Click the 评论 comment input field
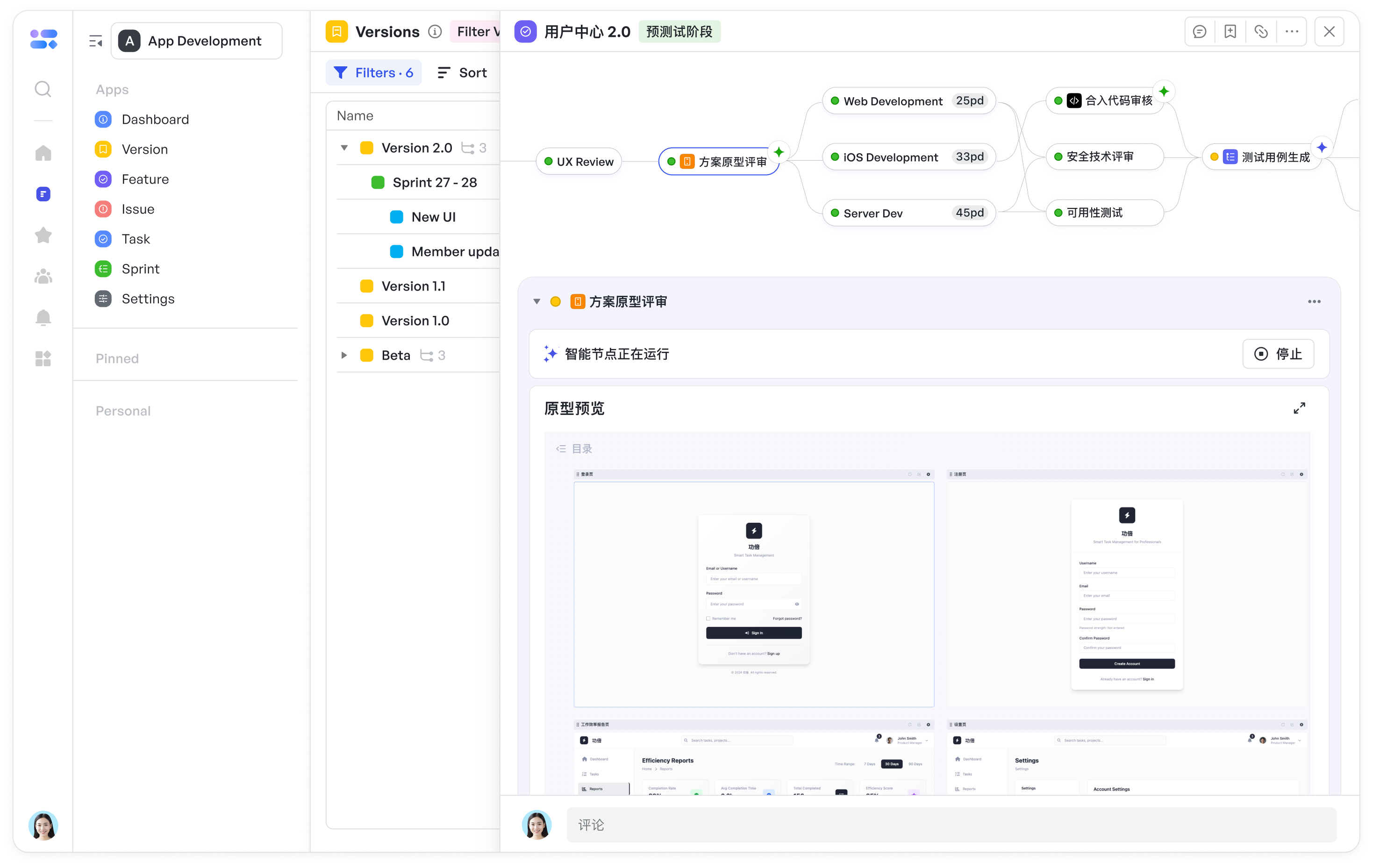The image size is (1373, 868). coord(951,825)
